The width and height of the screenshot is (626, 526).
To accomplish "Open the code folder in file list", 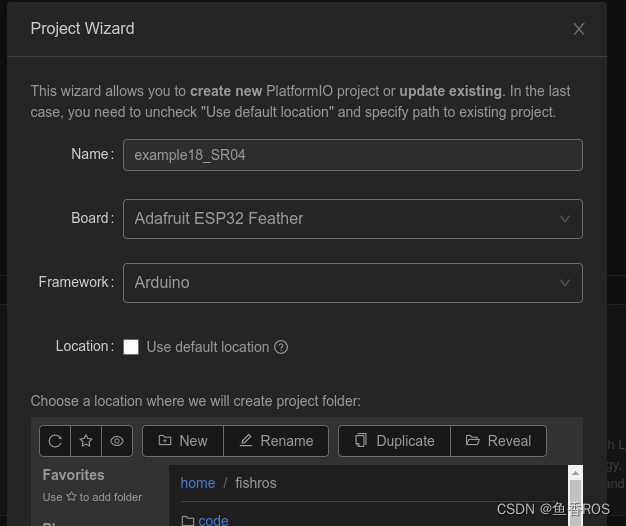I will click(213, 520).
